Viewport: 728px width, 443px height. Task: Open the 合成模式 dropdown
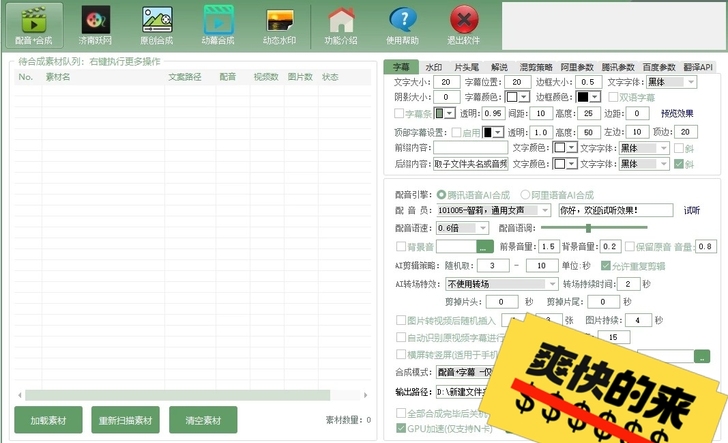coord(464,372)
